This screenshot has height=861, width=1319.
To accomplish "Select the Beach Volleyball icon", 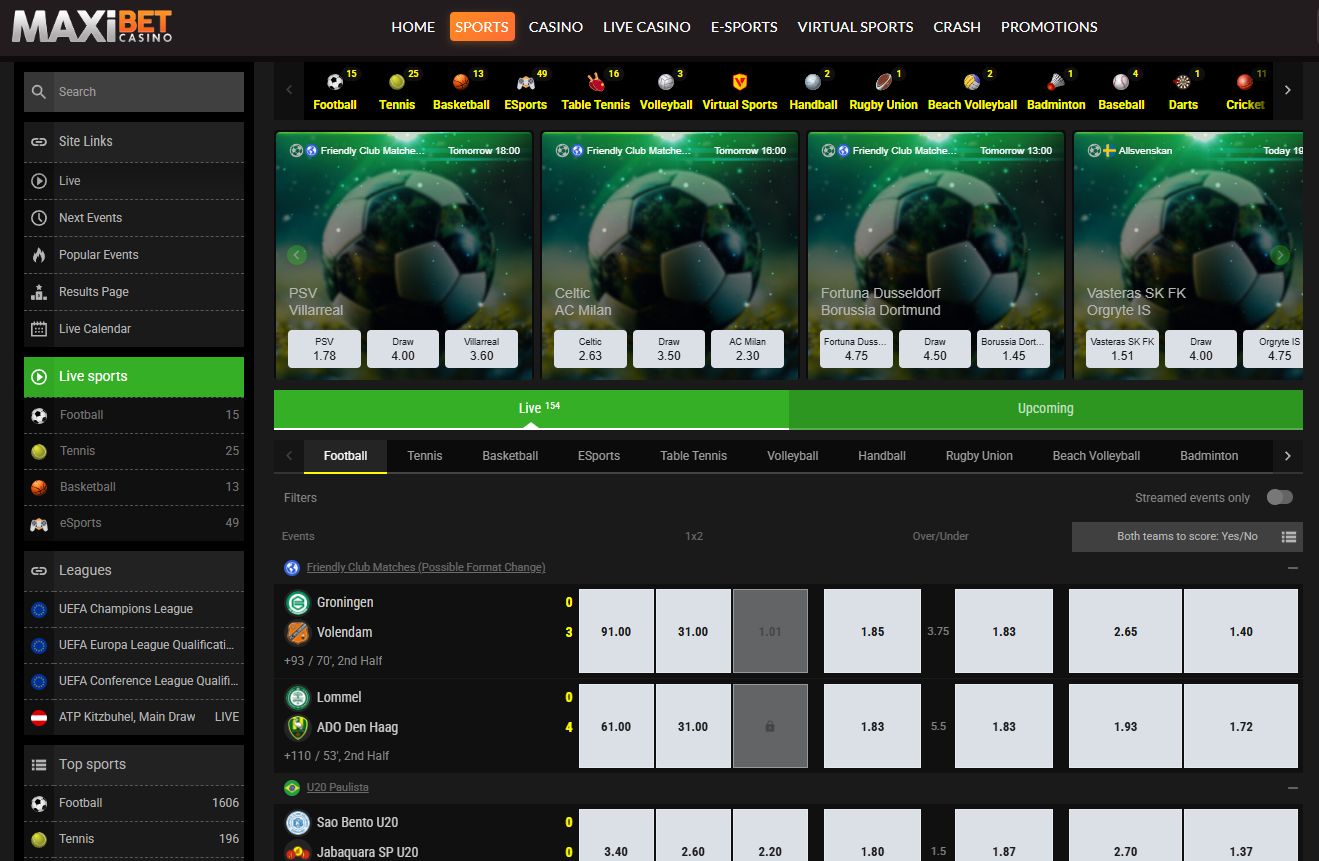I will pos(972,83).
